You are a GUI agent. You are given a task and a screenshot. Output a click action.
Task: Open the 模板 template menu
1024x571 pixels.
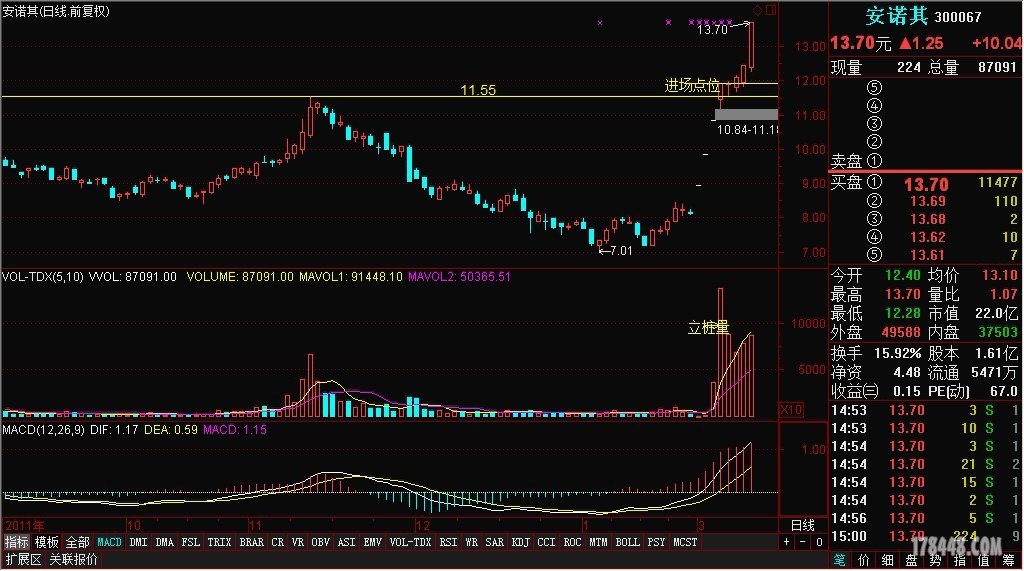pyautogui.click(x=47, y=542)
